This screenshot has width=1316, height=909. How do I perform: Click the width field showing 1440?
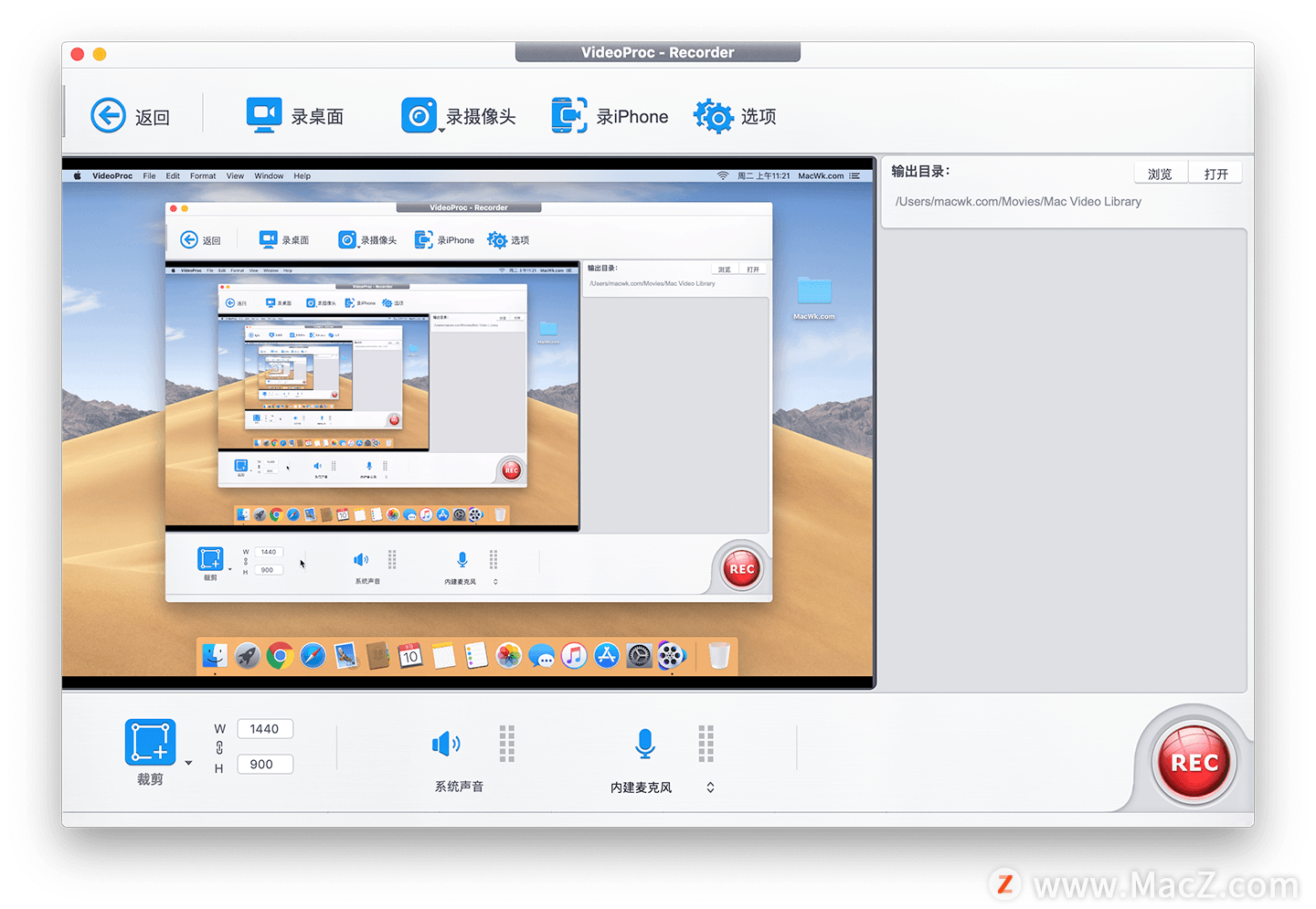click(265, 729)
